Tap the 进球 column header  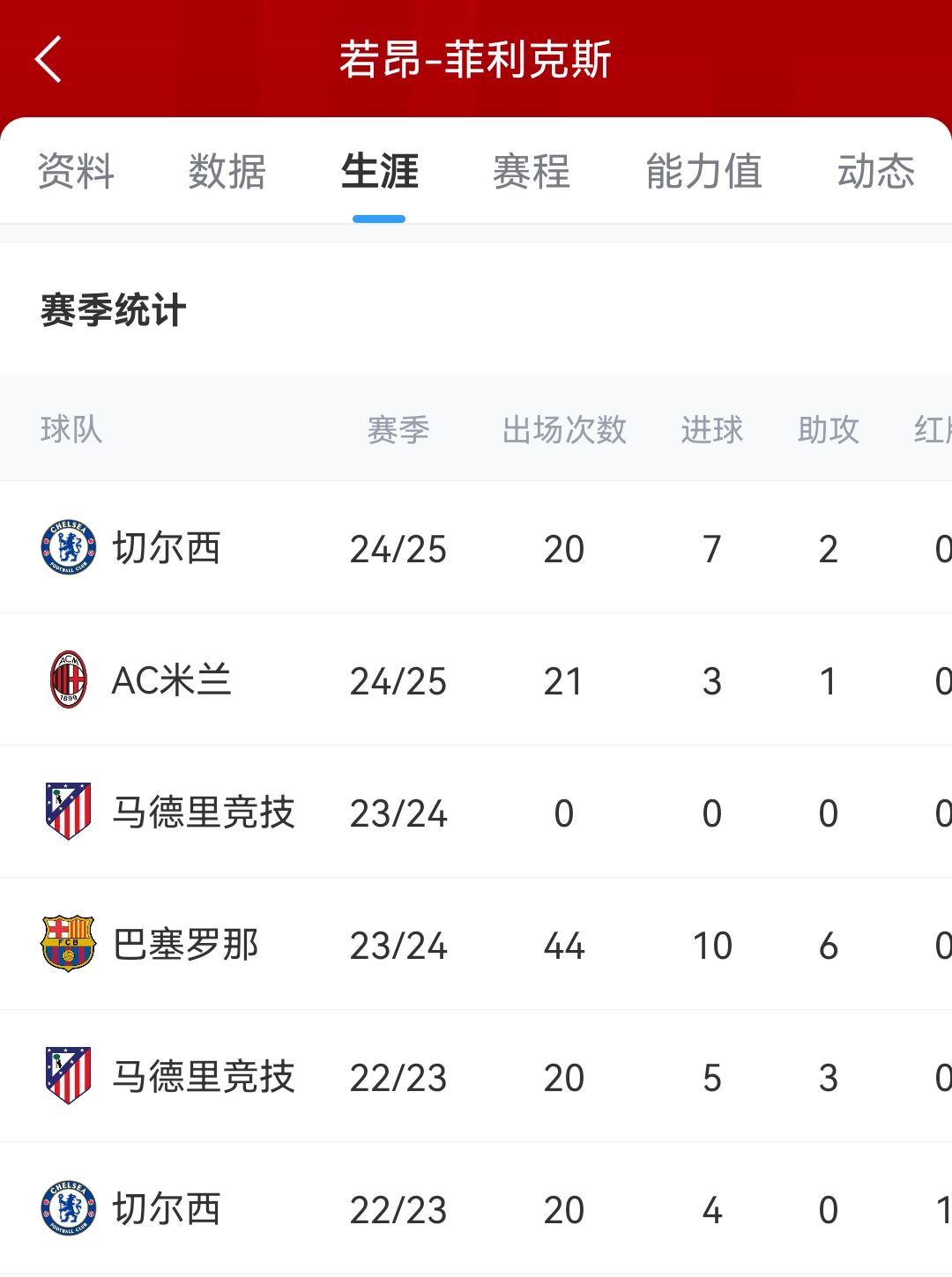coord(711,430)
